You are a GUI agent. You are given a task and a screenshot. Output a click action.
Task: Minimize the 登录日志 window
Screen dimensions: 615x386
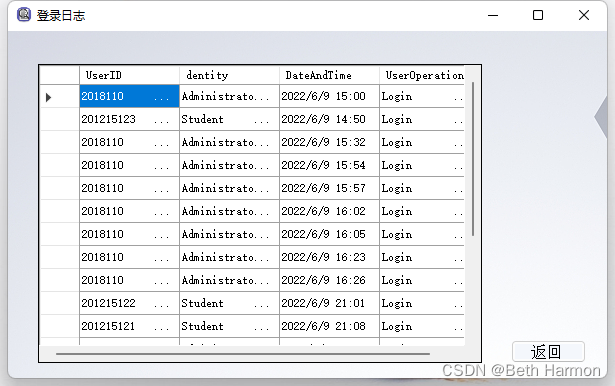(x=493, y=15)
